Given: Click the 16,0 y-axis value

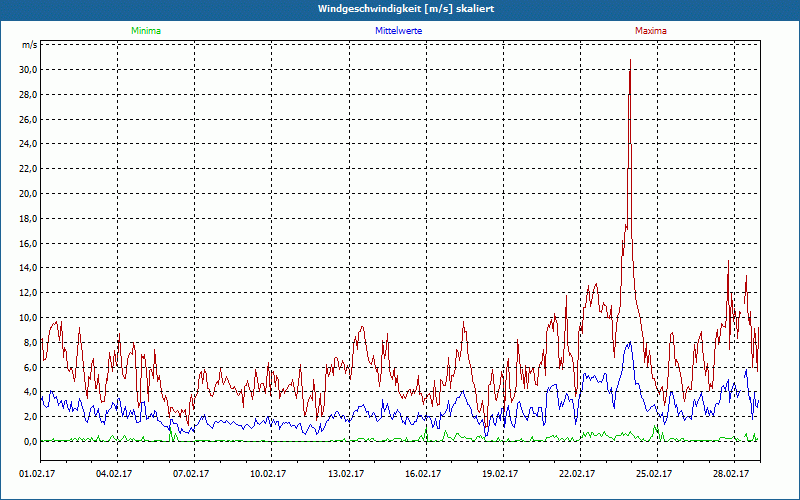Looking at the screenshot, I should click(29, 243).
